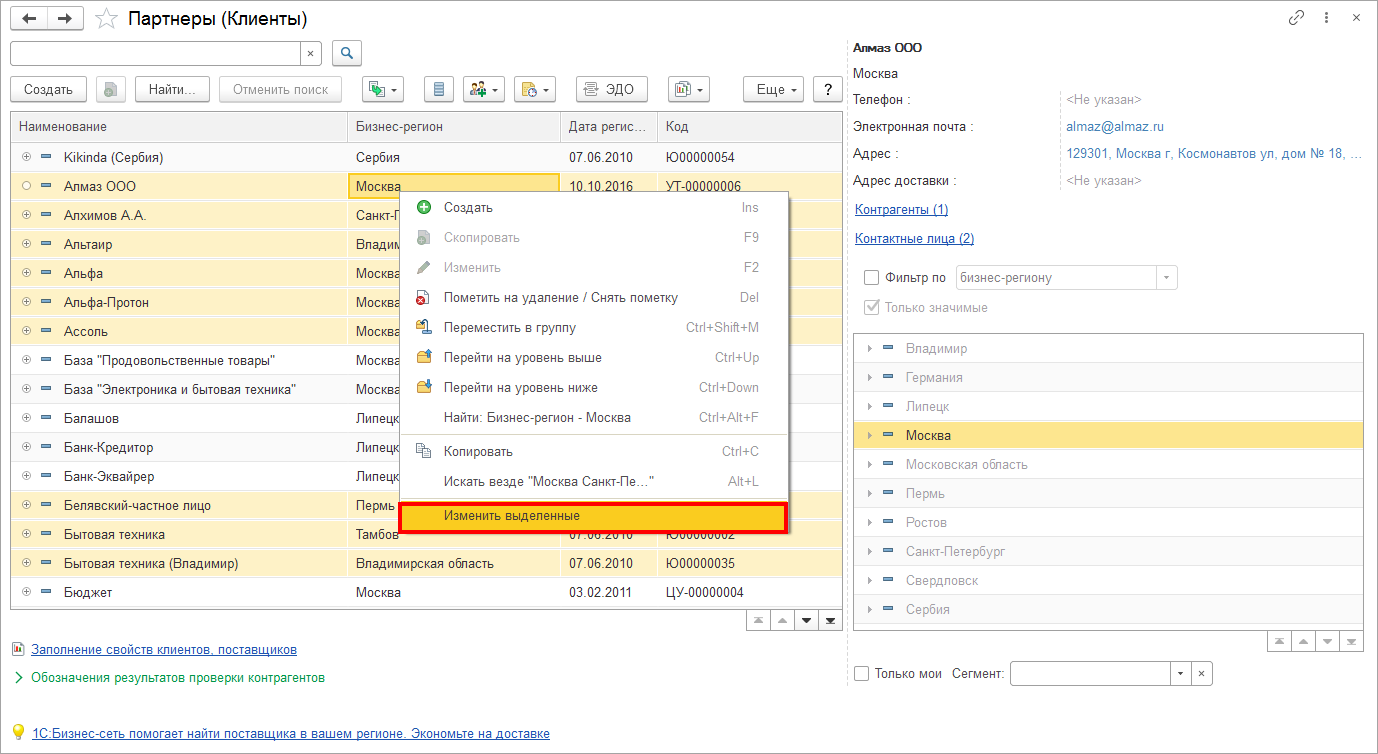Toggle the 'Только мои' checkbox
The width and height of the screenshot is (1378, 754).
coord(862,674)
